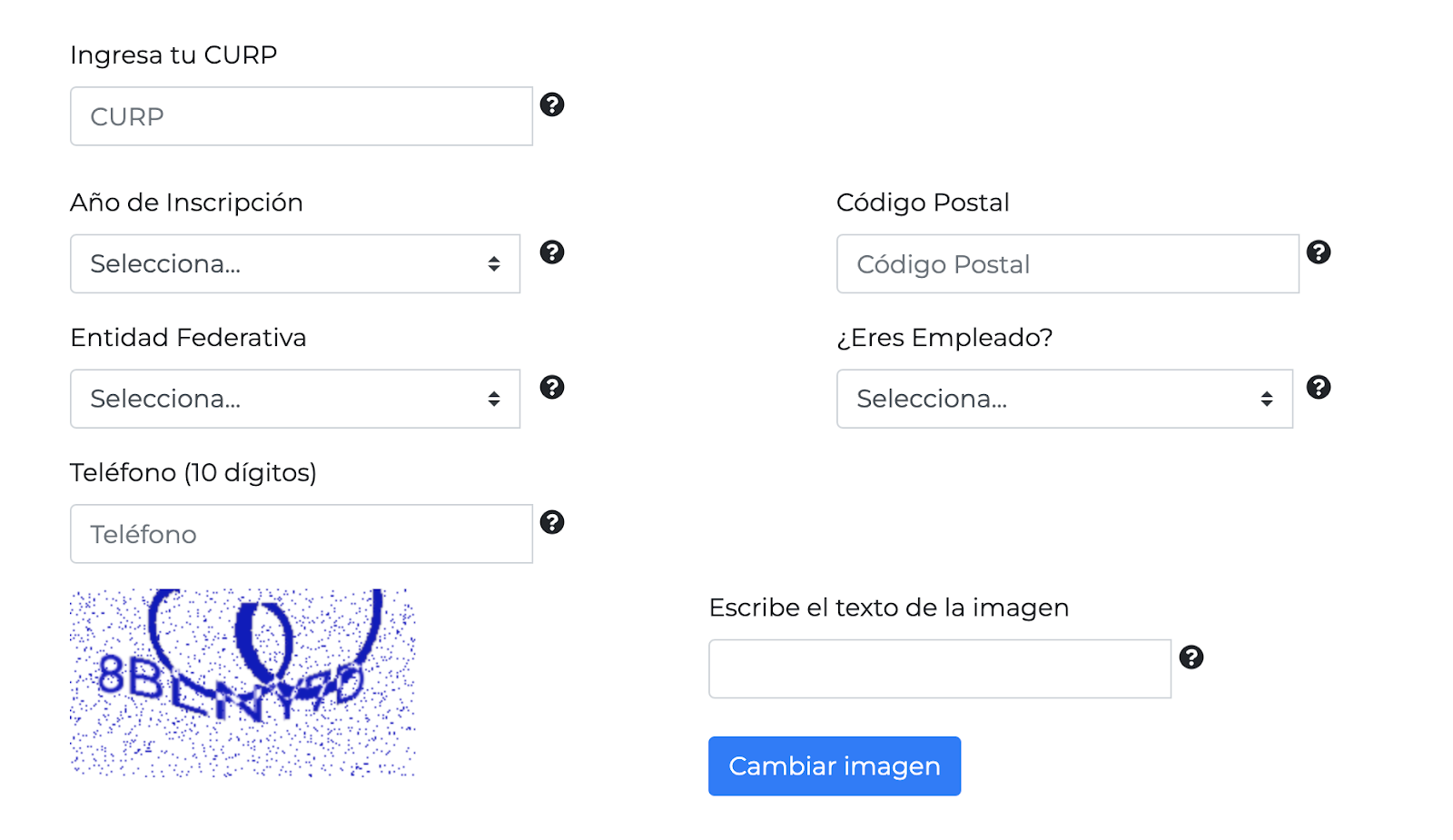1453x840 pixels.
Task: Click help icon next to CURP field
Action: [552, 104]
